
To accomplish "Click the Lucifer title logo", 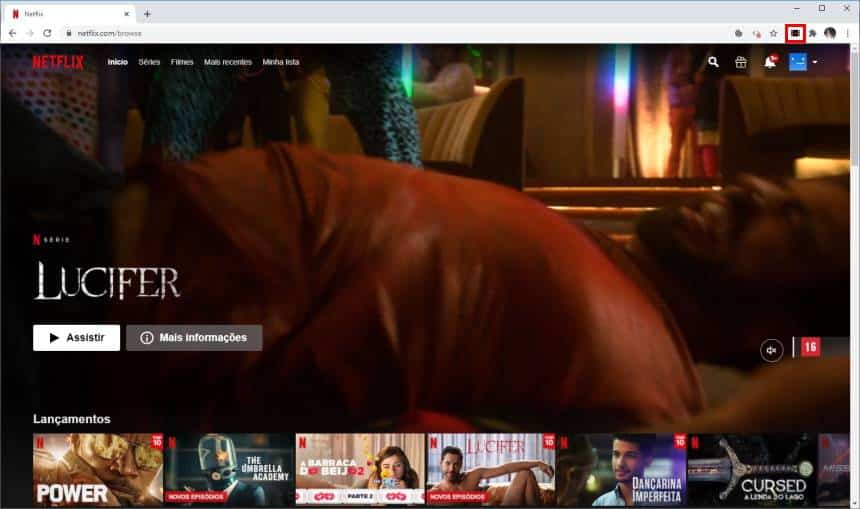I will pyautogui.click(x=108, y=281).
